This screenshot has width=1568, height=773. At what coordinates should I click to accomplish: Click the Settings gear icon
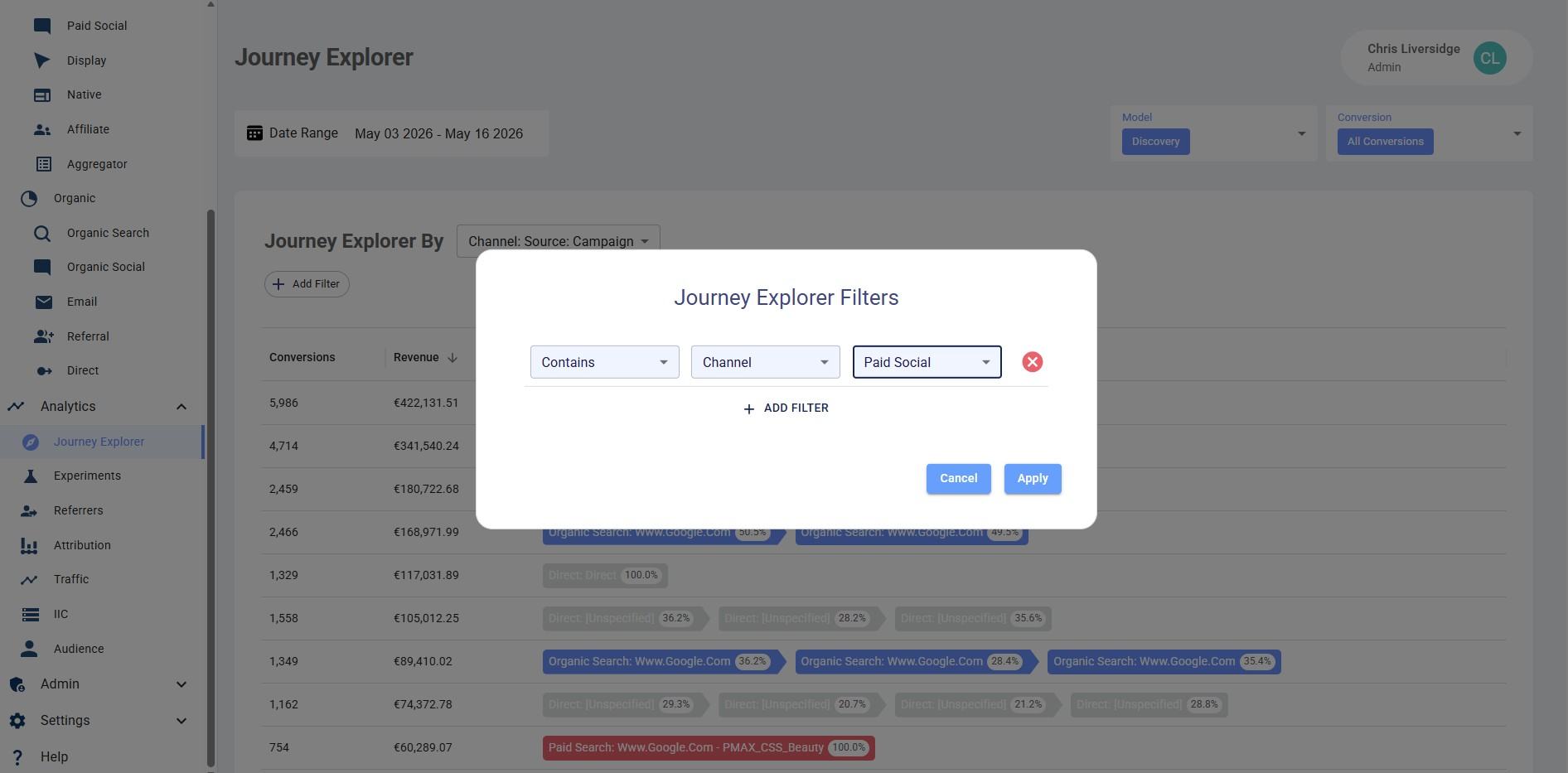(x=17, y=721)
